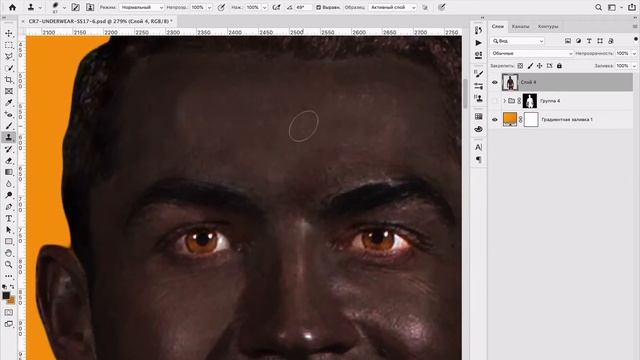Screen dimensions: 640x360
Task: Select the Path Selection tool
Action: tap(9, 230)
